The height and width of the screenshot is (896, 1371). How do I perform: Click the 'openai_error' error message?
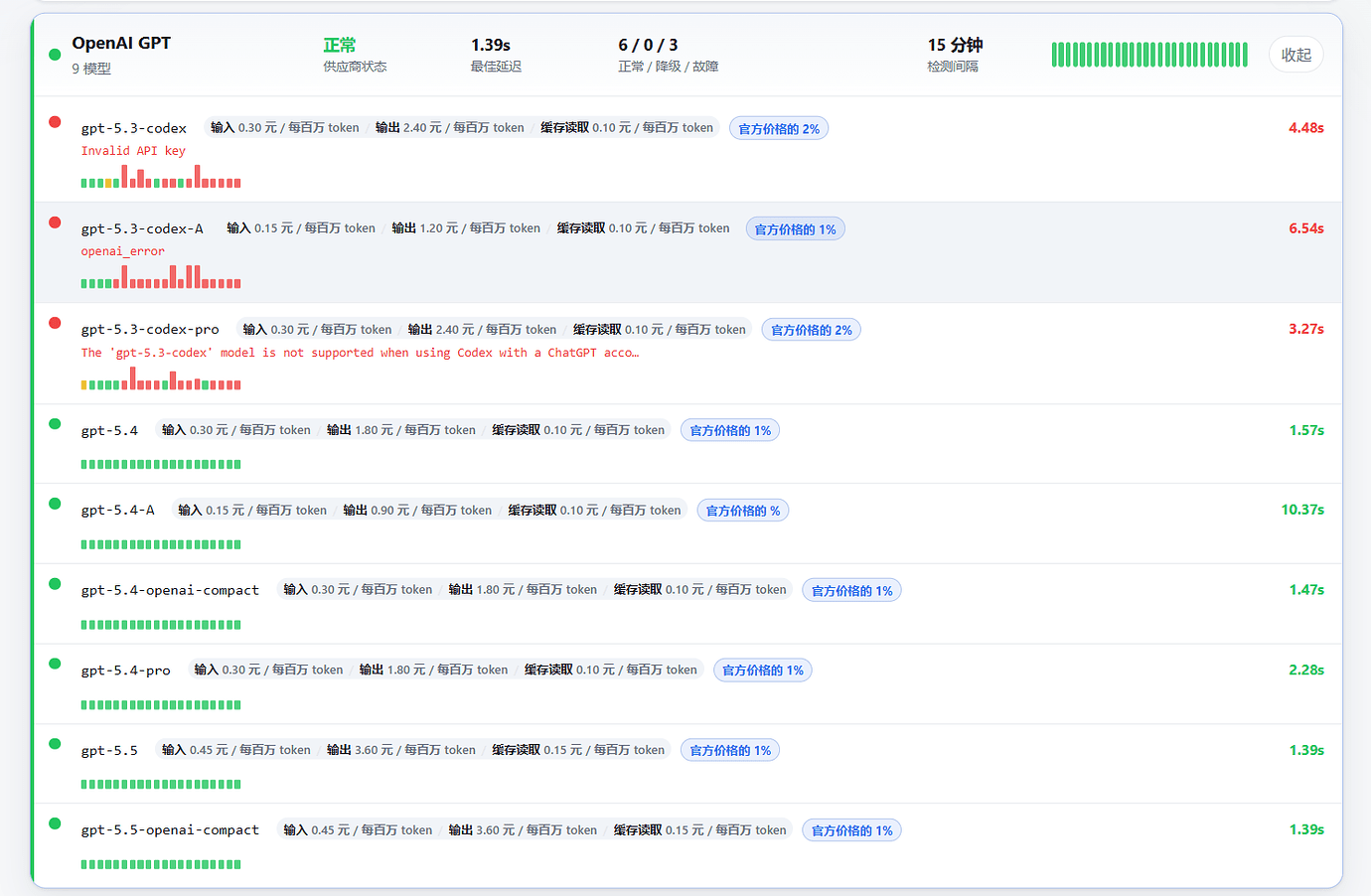(123, 251)
